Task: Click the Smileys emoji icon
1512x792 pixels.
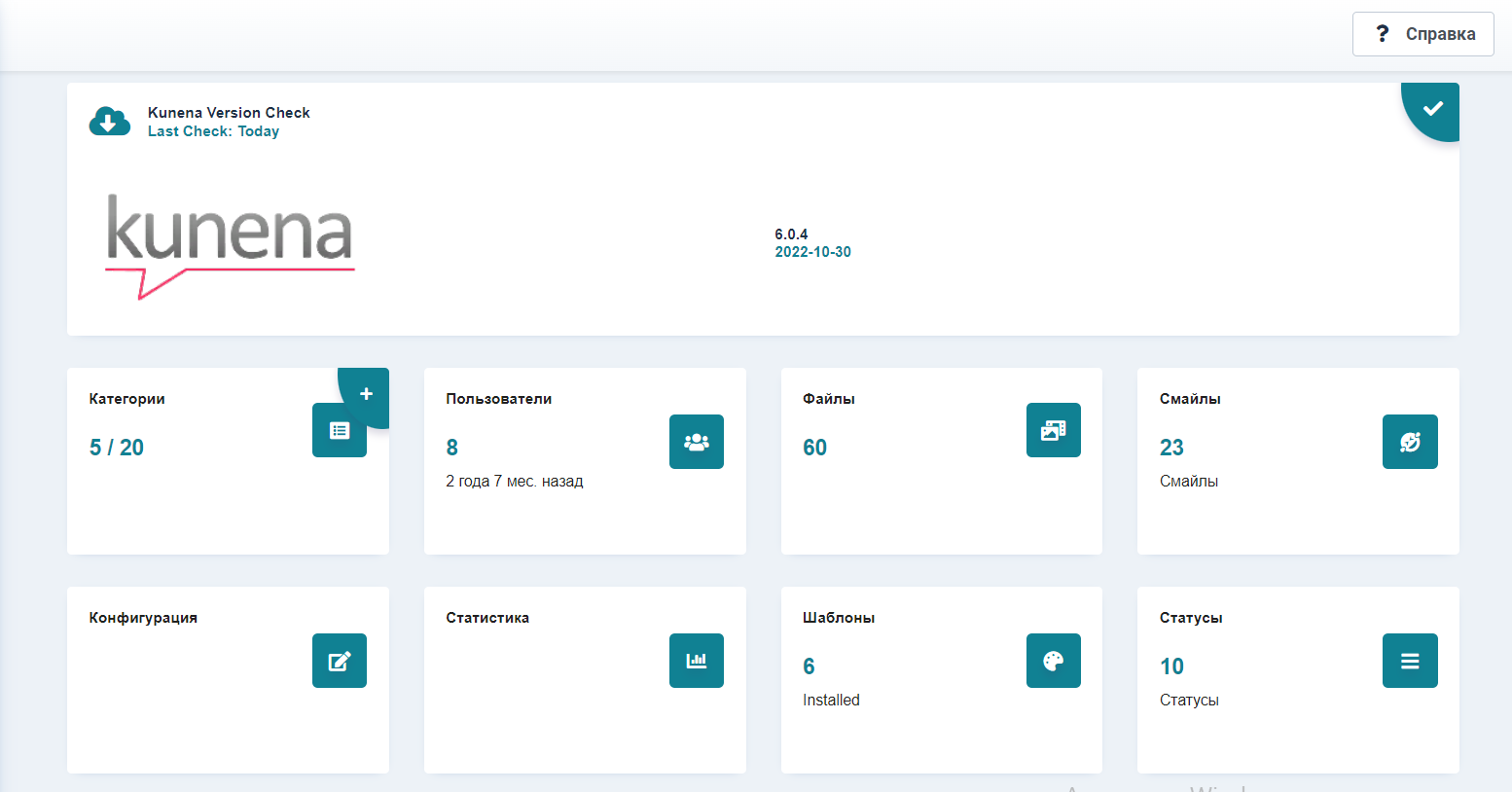Action: (x=1409, y=442)
